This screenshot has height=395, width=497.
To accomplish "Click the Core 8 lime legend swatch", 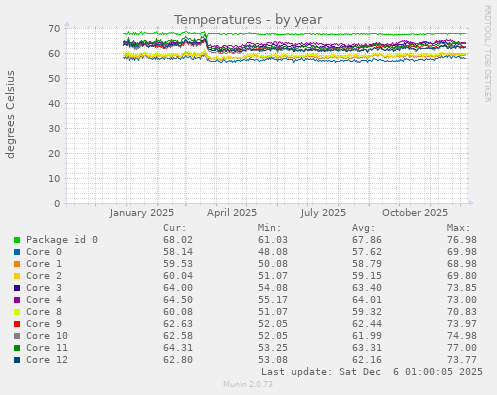I will tap(17, 312).
